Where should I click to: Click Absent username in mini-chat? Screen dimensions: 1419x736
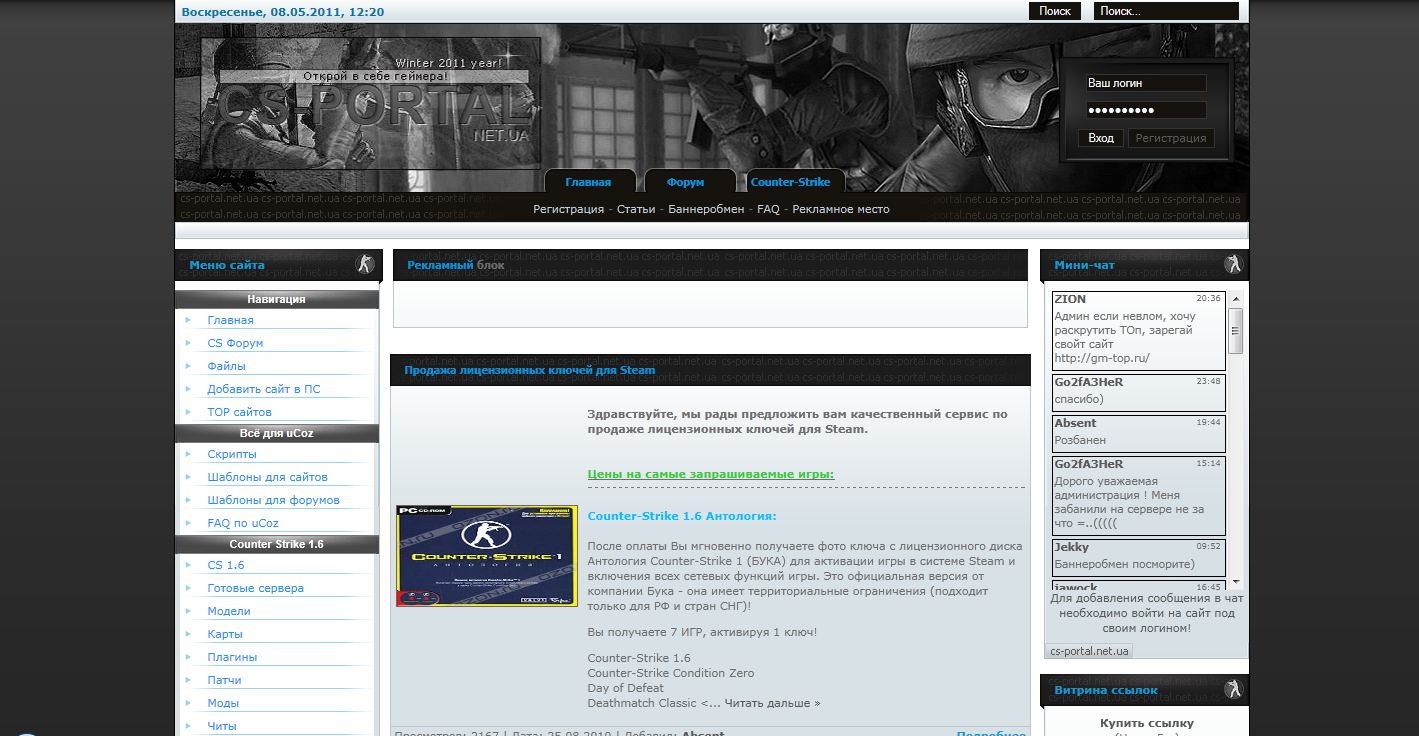[x=1075, y=423]
